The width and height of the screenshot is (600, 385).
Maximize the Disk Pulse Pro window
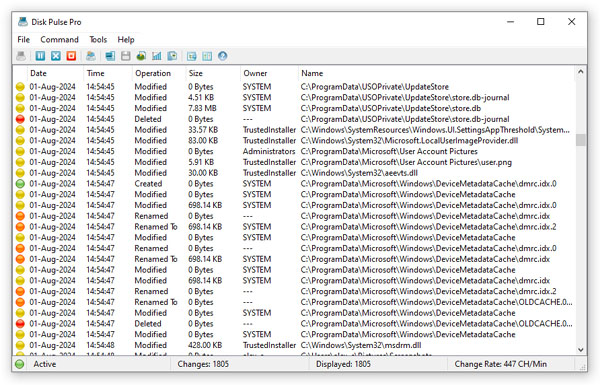(540, 22)
